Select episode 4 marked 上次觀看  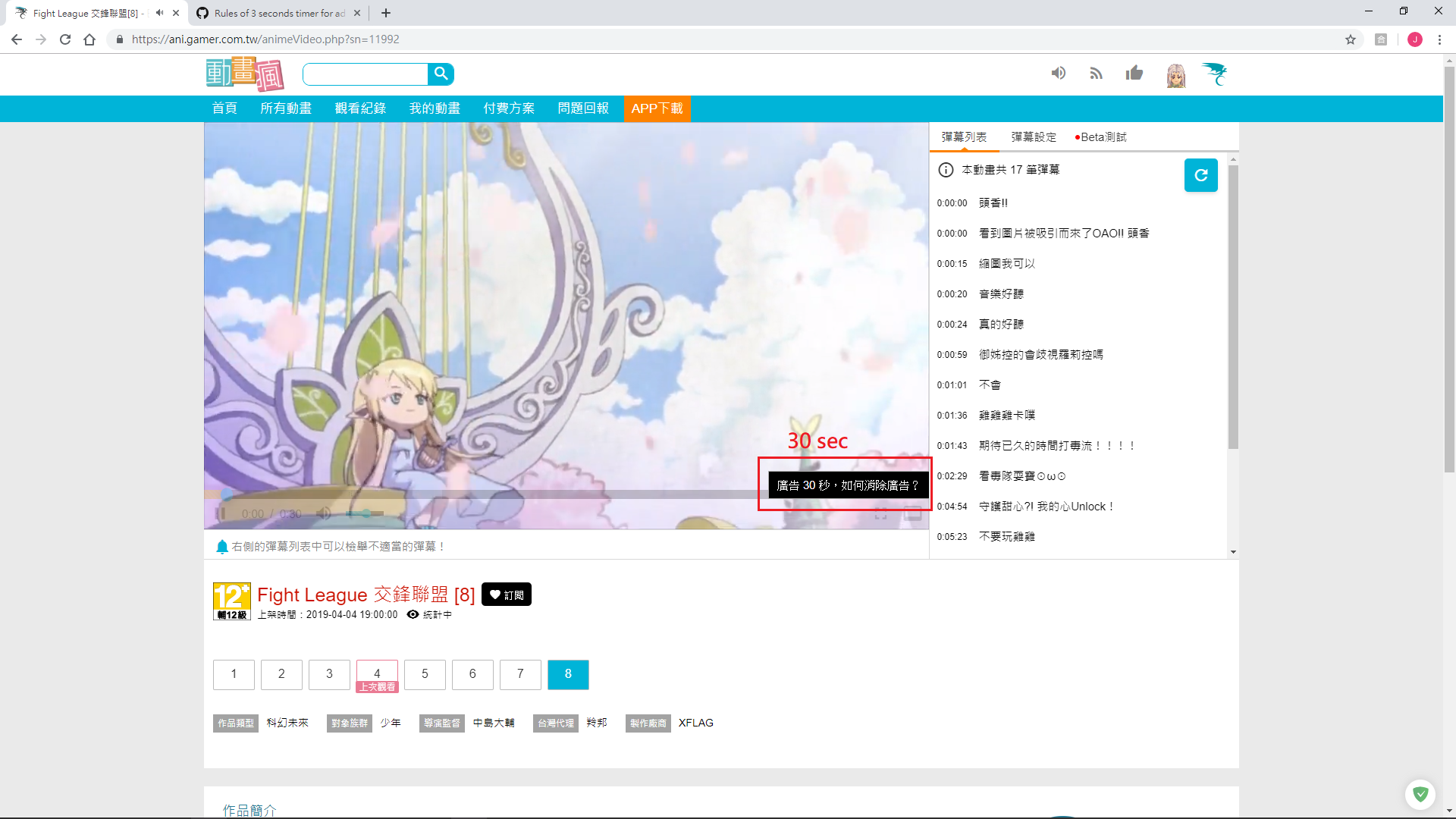[x=377, y=675]
